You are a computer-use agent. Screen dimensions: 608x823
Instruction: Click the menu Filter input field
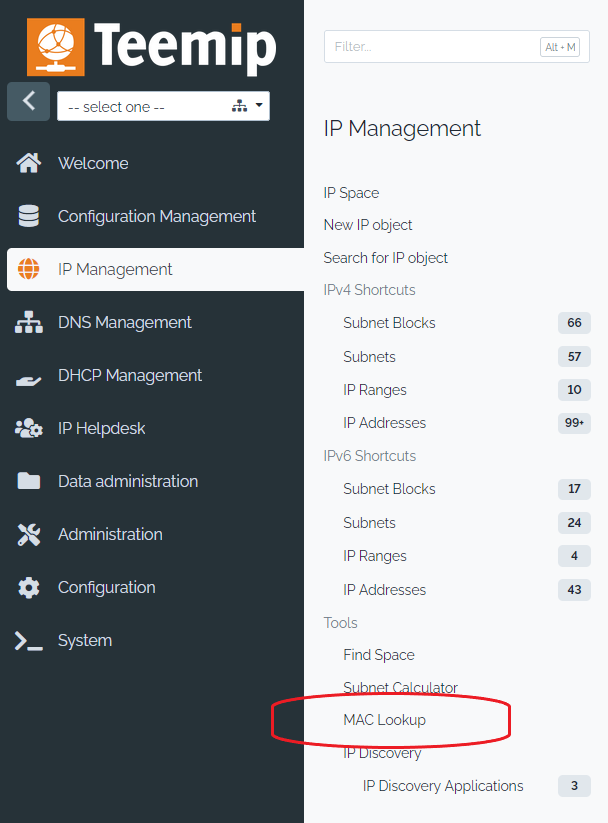(x=430, y=47)
